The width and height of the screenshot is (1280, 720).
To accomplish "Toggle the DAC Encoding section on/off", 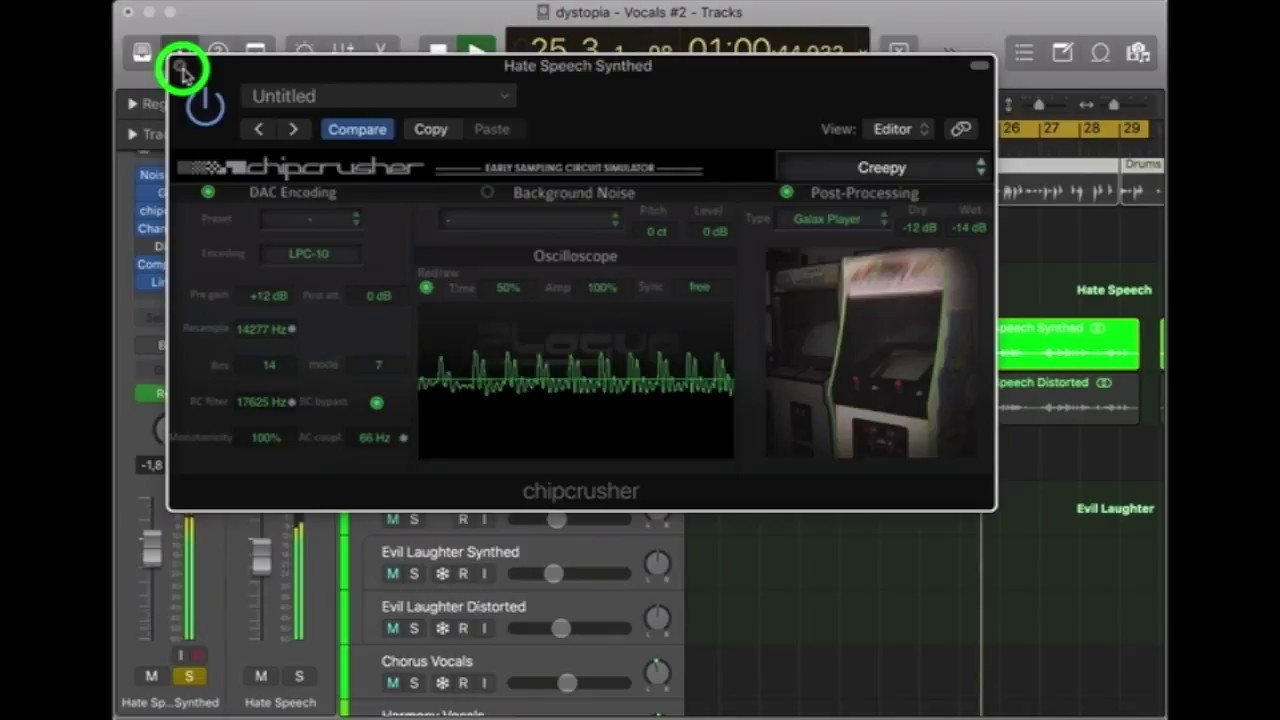I will point(208,192).
